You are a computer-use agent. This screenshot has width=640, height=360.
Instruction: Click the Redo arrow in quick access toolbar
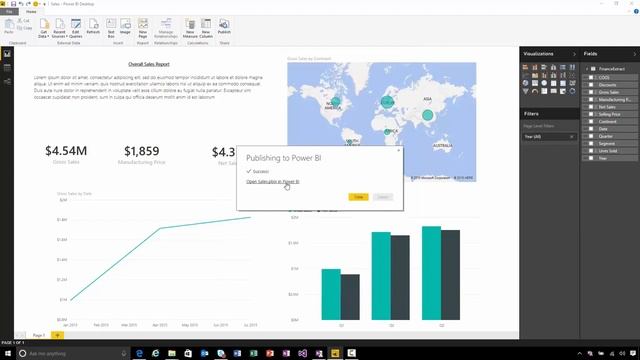(28, 4)
